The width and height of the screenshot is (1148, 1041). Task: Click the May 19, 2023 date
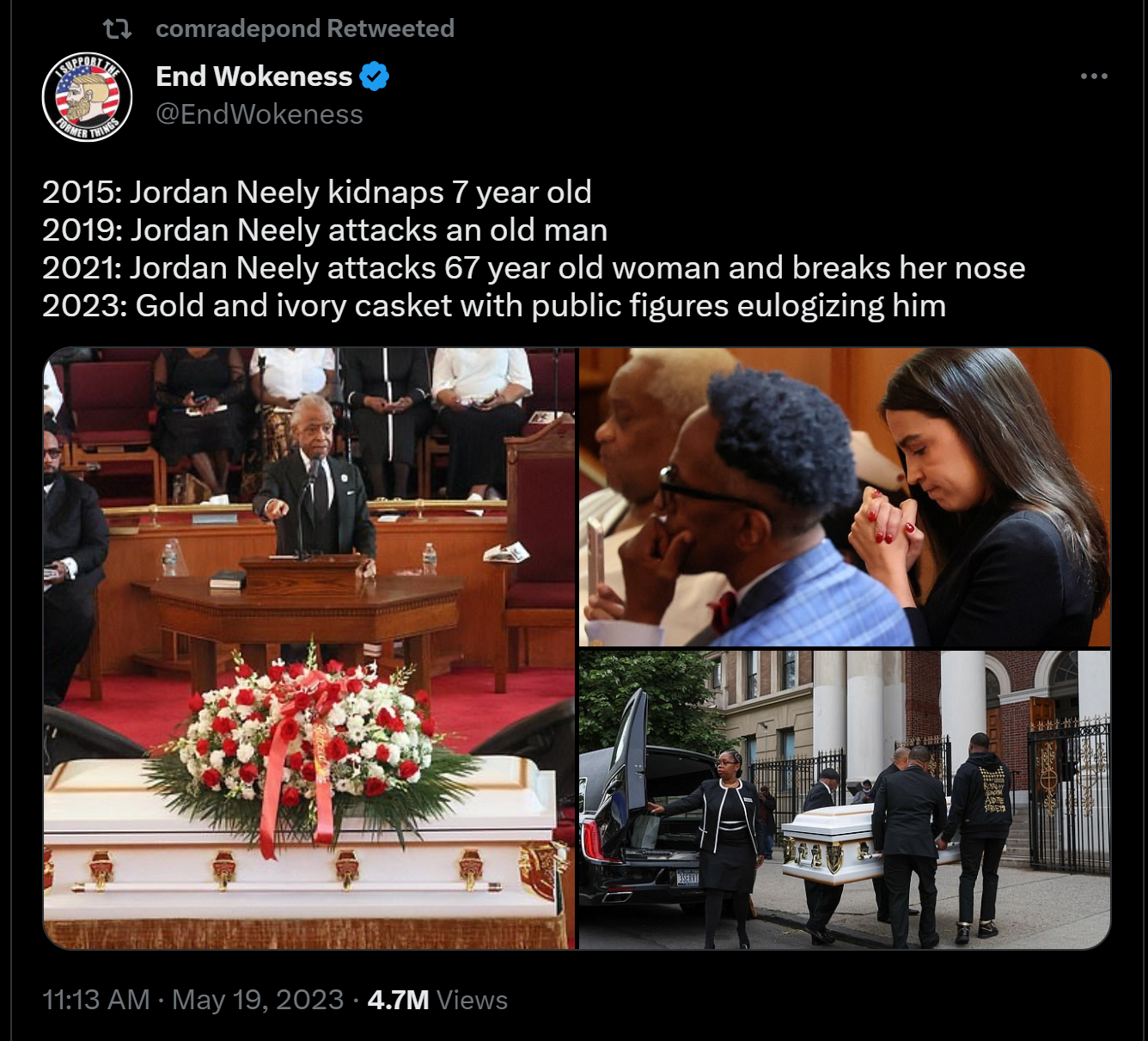[x=258, y=1000]
